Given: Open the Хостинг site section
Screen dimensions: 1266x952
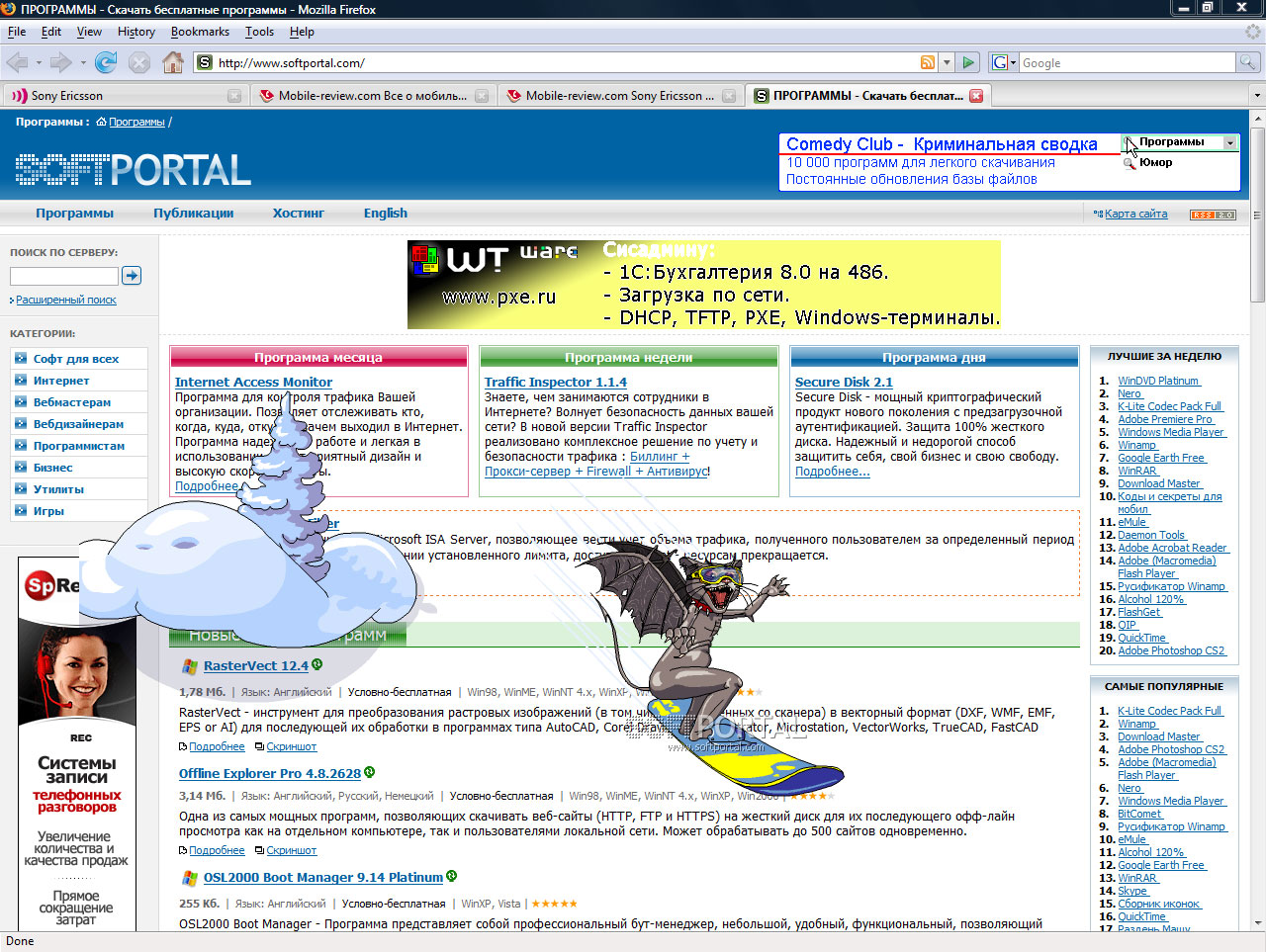Looking at the screenshot, I should tap(299, 214).
